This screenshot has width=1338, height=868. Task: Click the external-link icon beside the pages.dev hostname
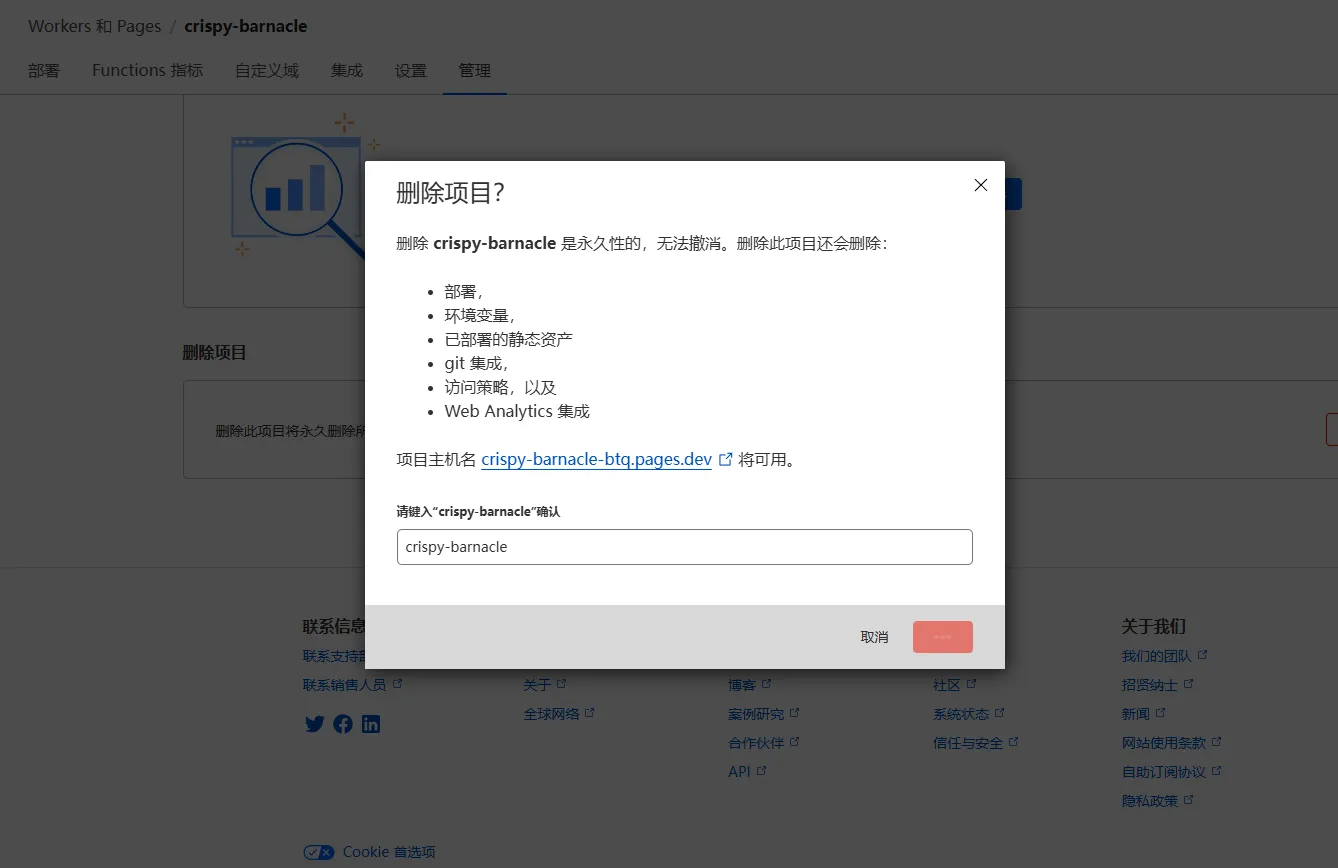pyautogui.click(x=726, y=458)
